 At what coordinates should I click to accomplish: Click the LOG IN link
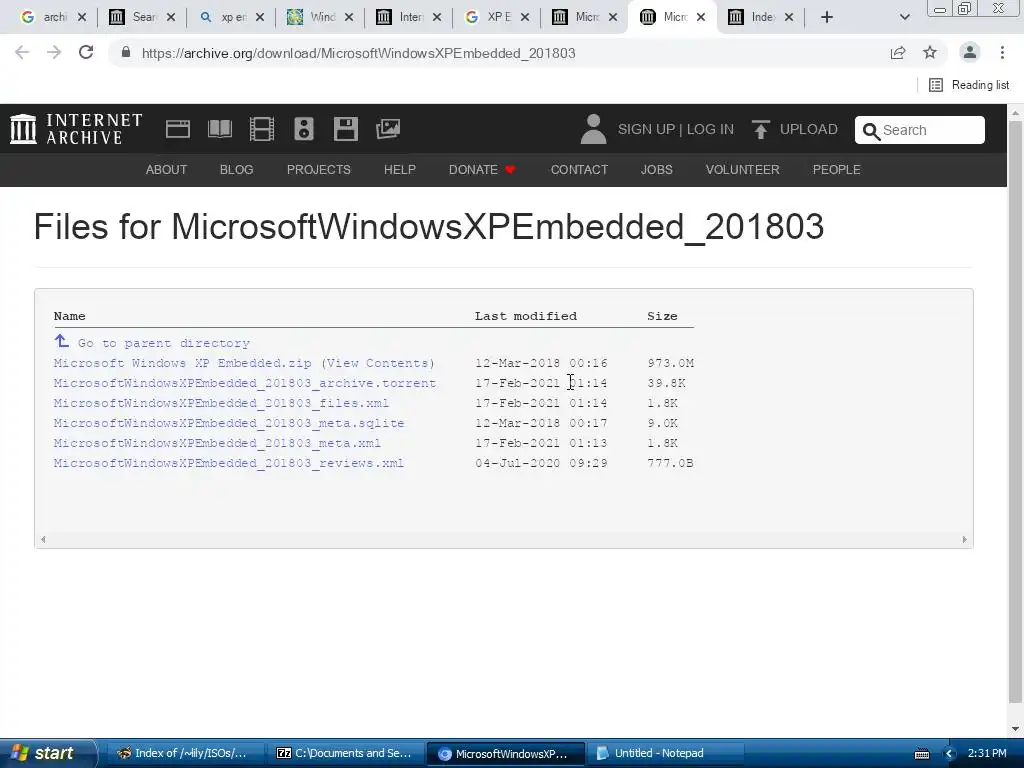point(710,129)
